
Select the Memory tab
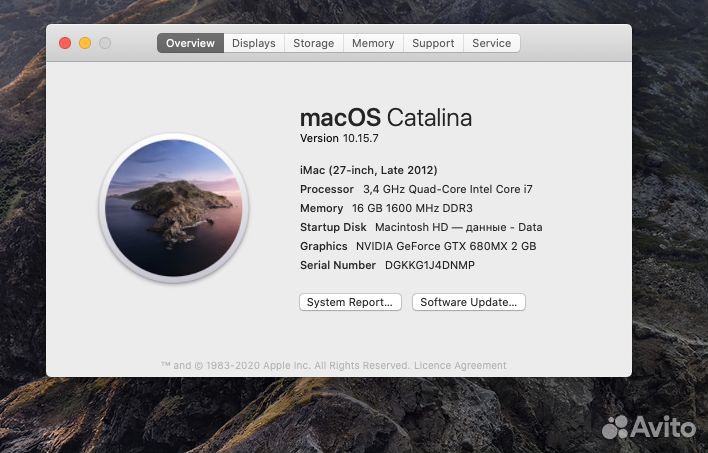pyautogui.click(x=373, y=43)
